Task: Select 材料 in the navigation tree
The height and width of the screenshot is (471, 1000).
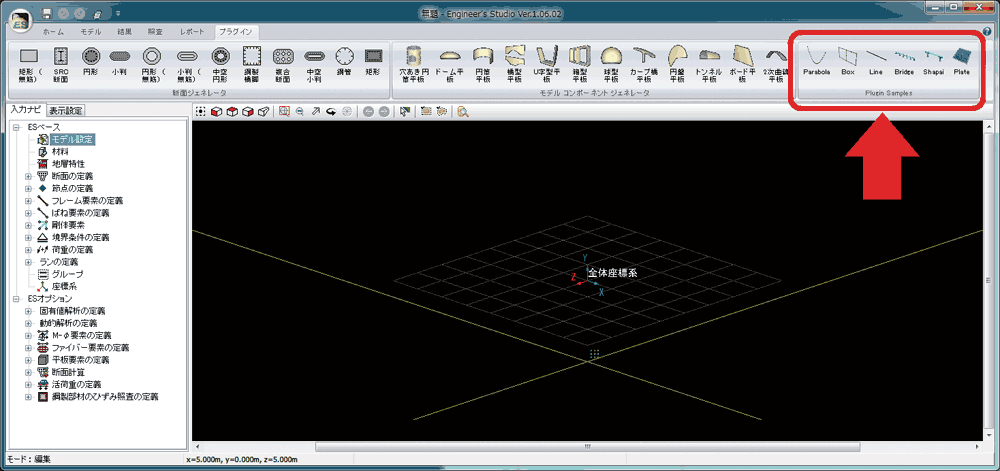Action: (x=60, y=151)
